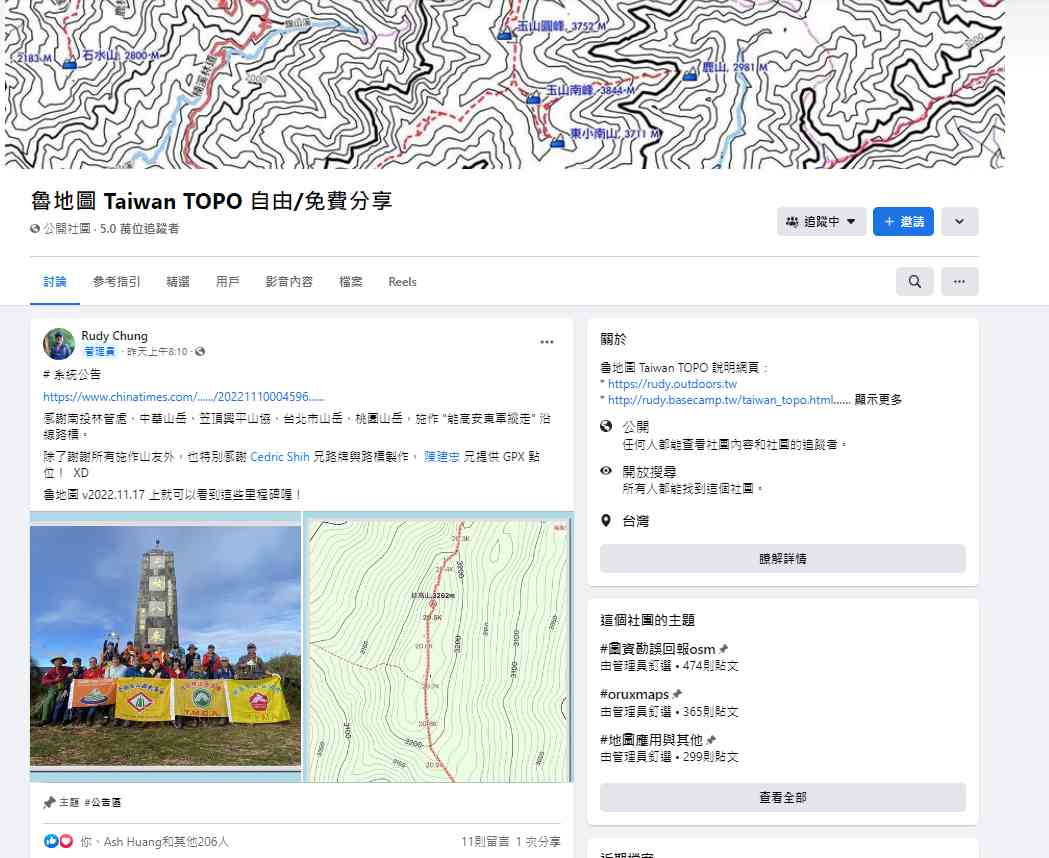The height and width of the screenshot is (858, 1049).
Task: Click the globe privacy icon beside post time
Action: pyautogui.click(x=200, y=352)
